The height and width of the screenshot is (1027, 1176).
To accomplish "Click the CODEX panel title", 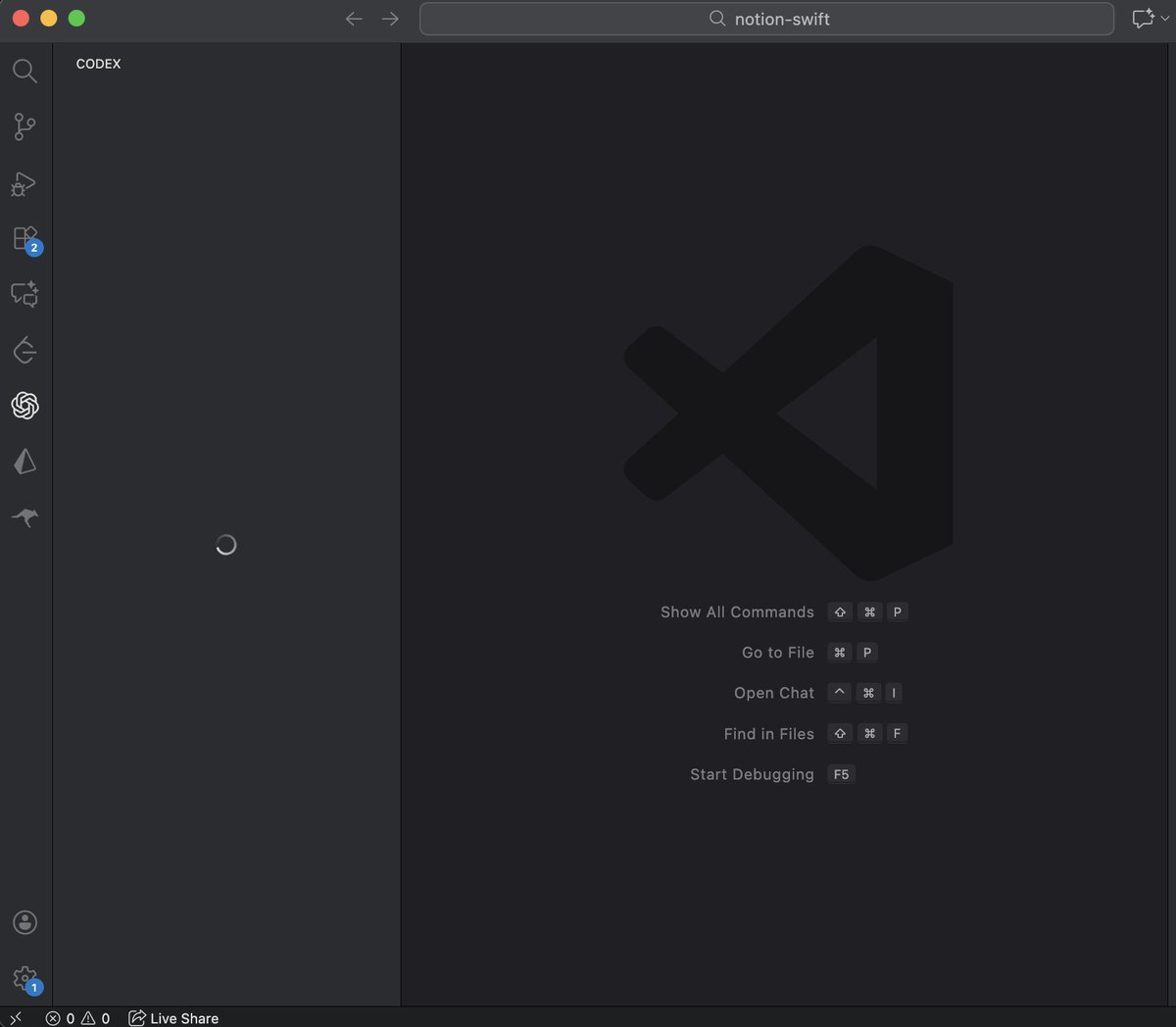I will click(98, 64).
